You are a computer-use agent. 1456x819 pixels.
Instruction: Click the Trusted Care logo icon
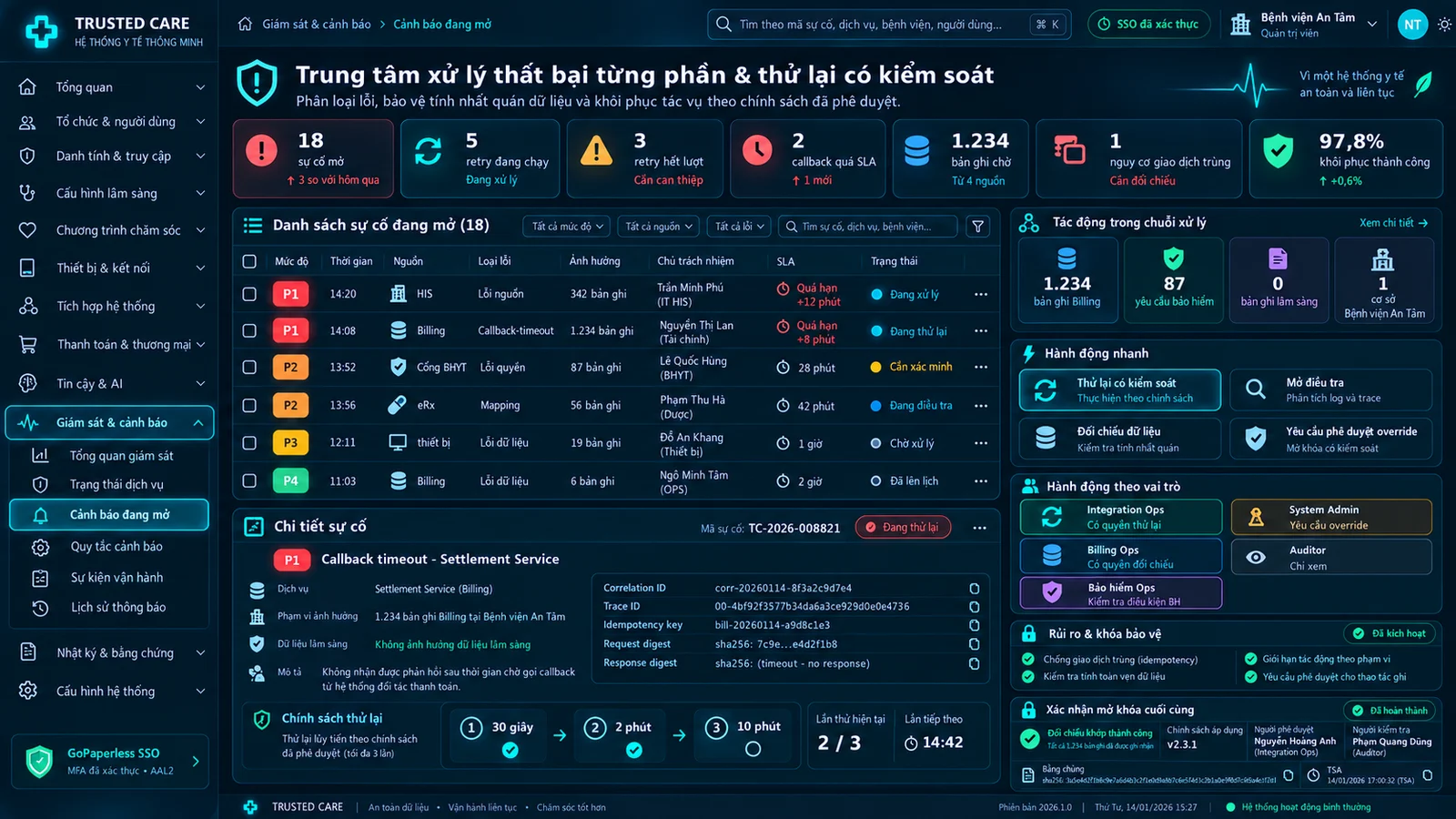(x=41, y=31)
